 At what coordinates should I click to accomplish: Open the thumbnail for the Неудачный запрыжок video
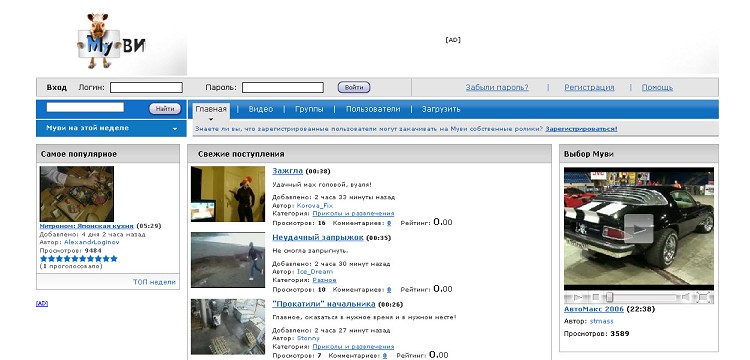click(228, 260)
